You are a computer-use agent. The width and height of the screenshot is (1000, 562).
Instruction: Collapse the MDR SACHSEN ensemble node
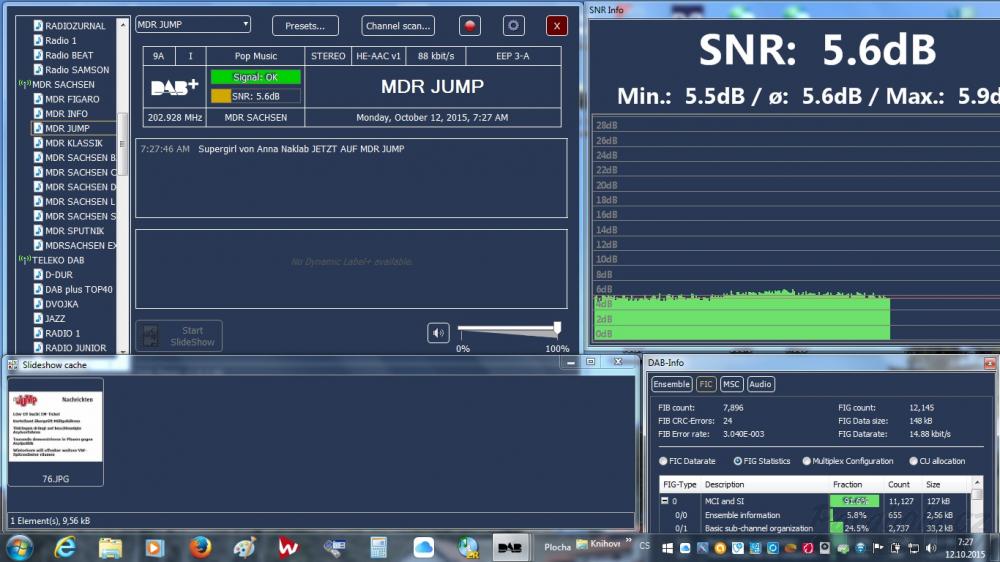tap(24, 84)
